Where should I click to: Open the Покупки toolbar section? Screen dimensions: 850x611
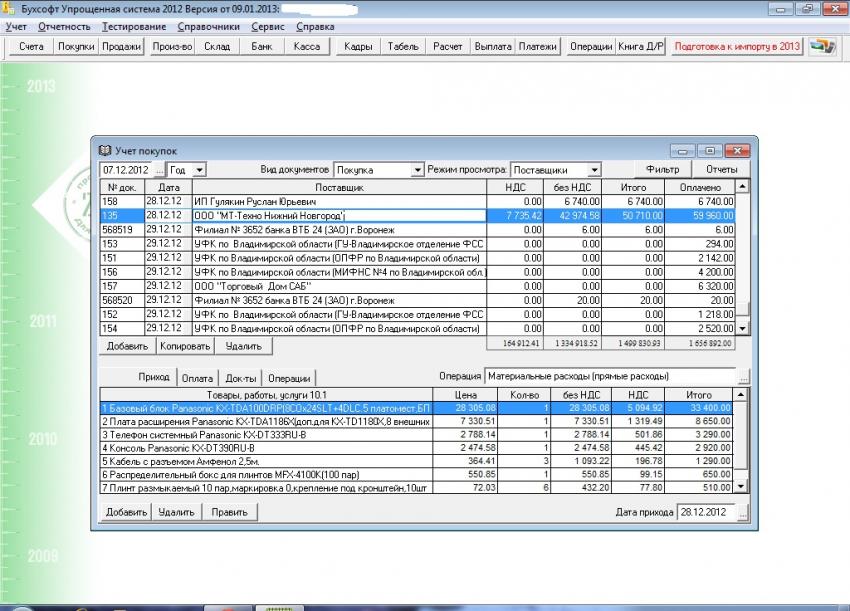pyautogui.click(x=76, y=46)
